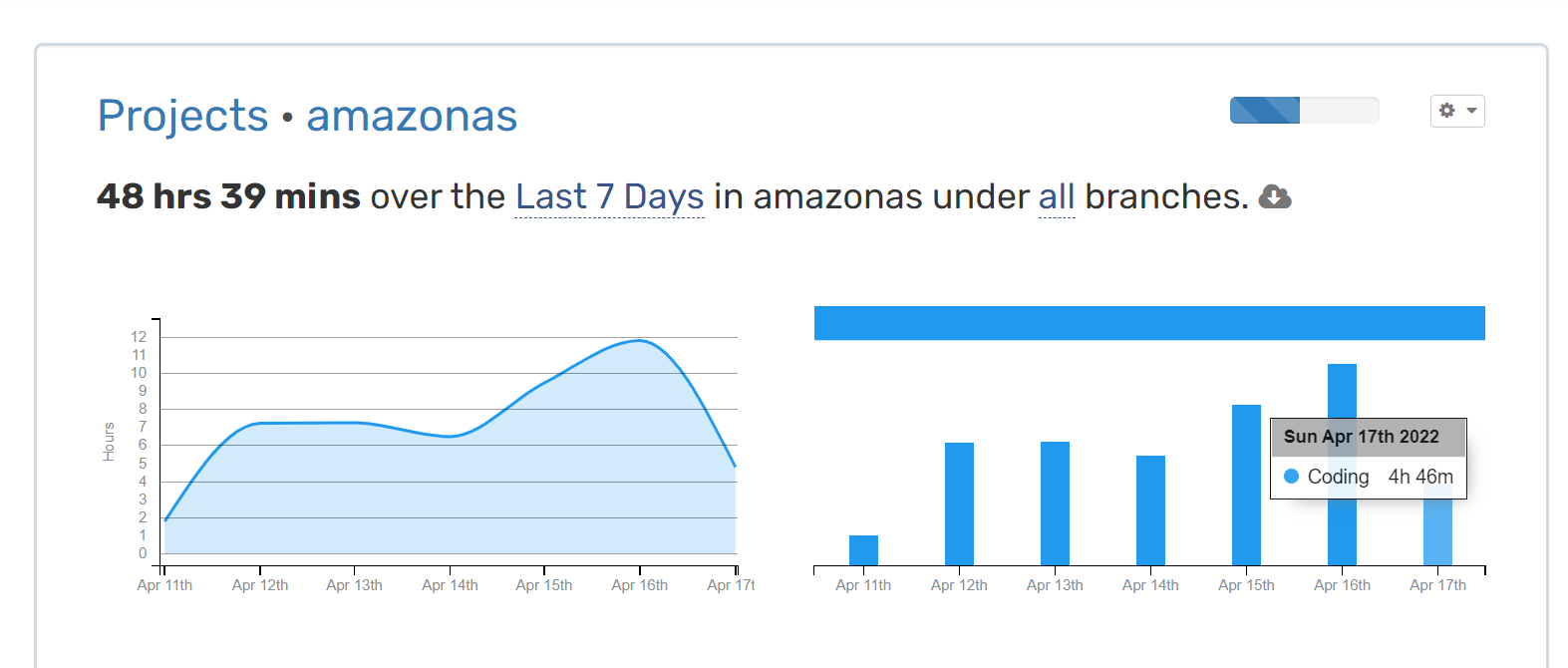Click the Apr 14th bar

click(x=1149, y=508)
